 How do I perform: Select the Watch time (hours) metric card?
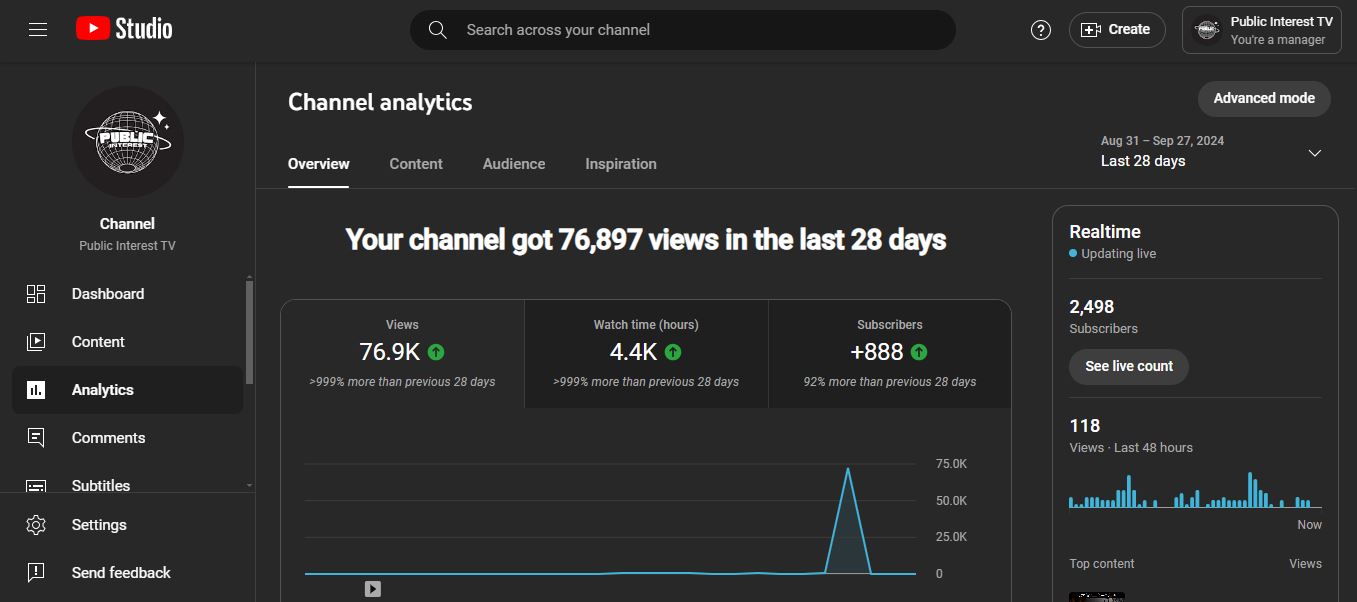point(646,354)
